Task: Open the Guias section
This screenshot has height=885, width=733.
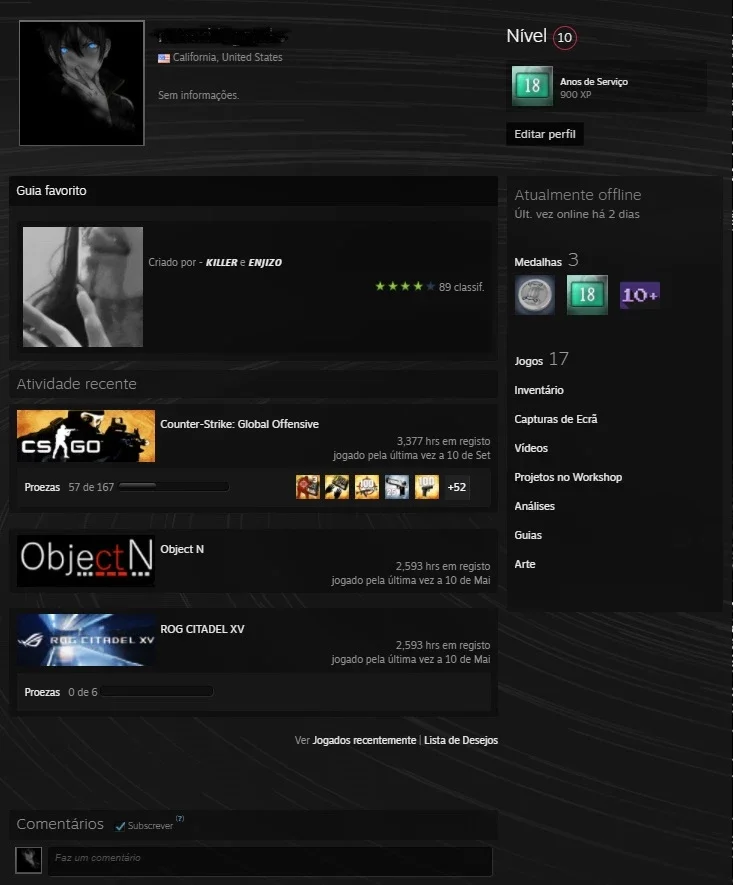Action: point(528,535)
